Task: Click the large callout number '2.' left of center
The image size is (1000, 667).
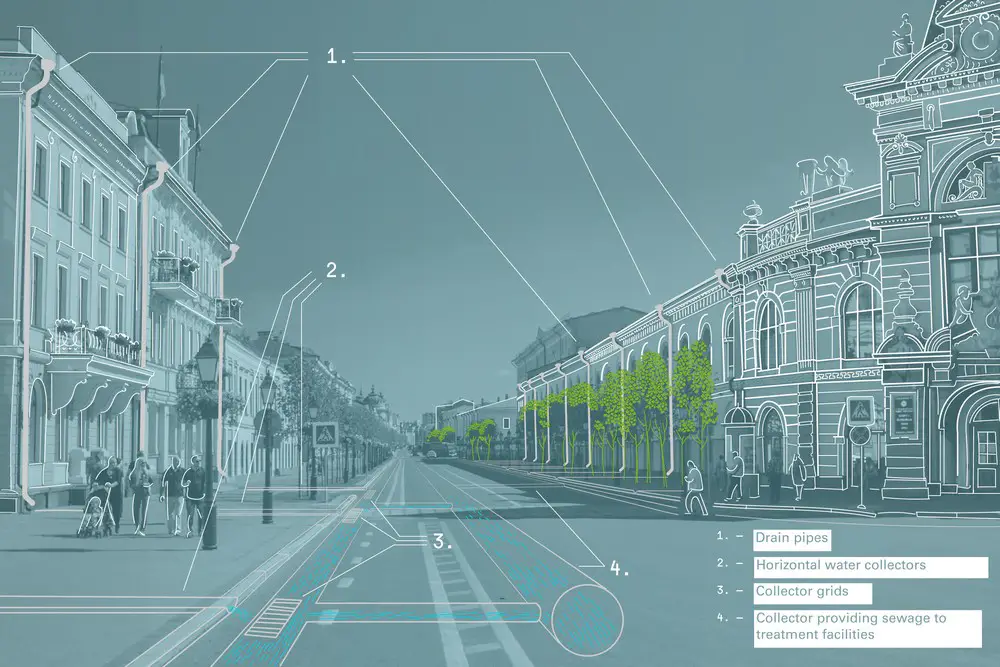Action: coord(335,270)
